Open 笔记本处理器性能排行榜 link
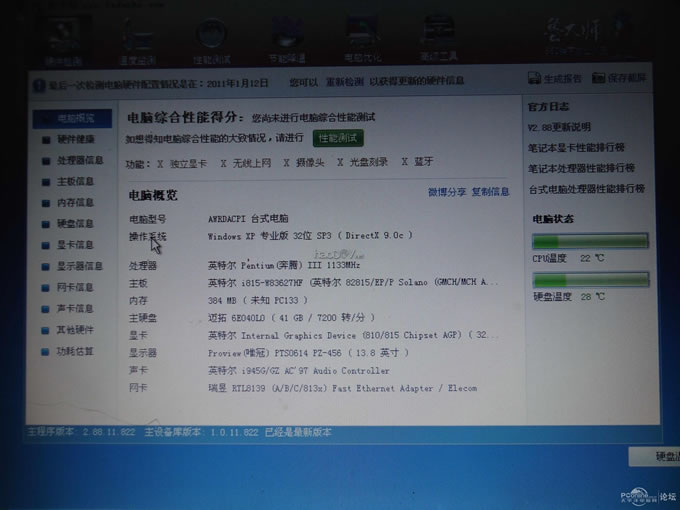The image size is (680, 510). click(581, 168)
